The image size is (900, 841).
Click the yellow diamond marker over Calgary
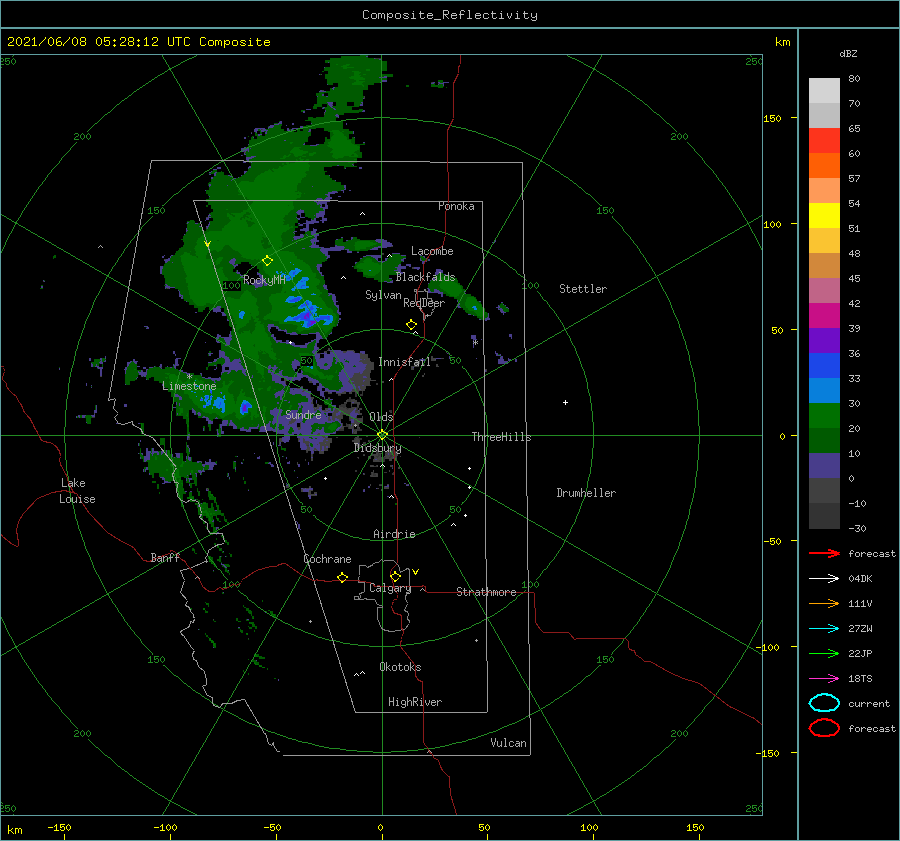[395, 576]
